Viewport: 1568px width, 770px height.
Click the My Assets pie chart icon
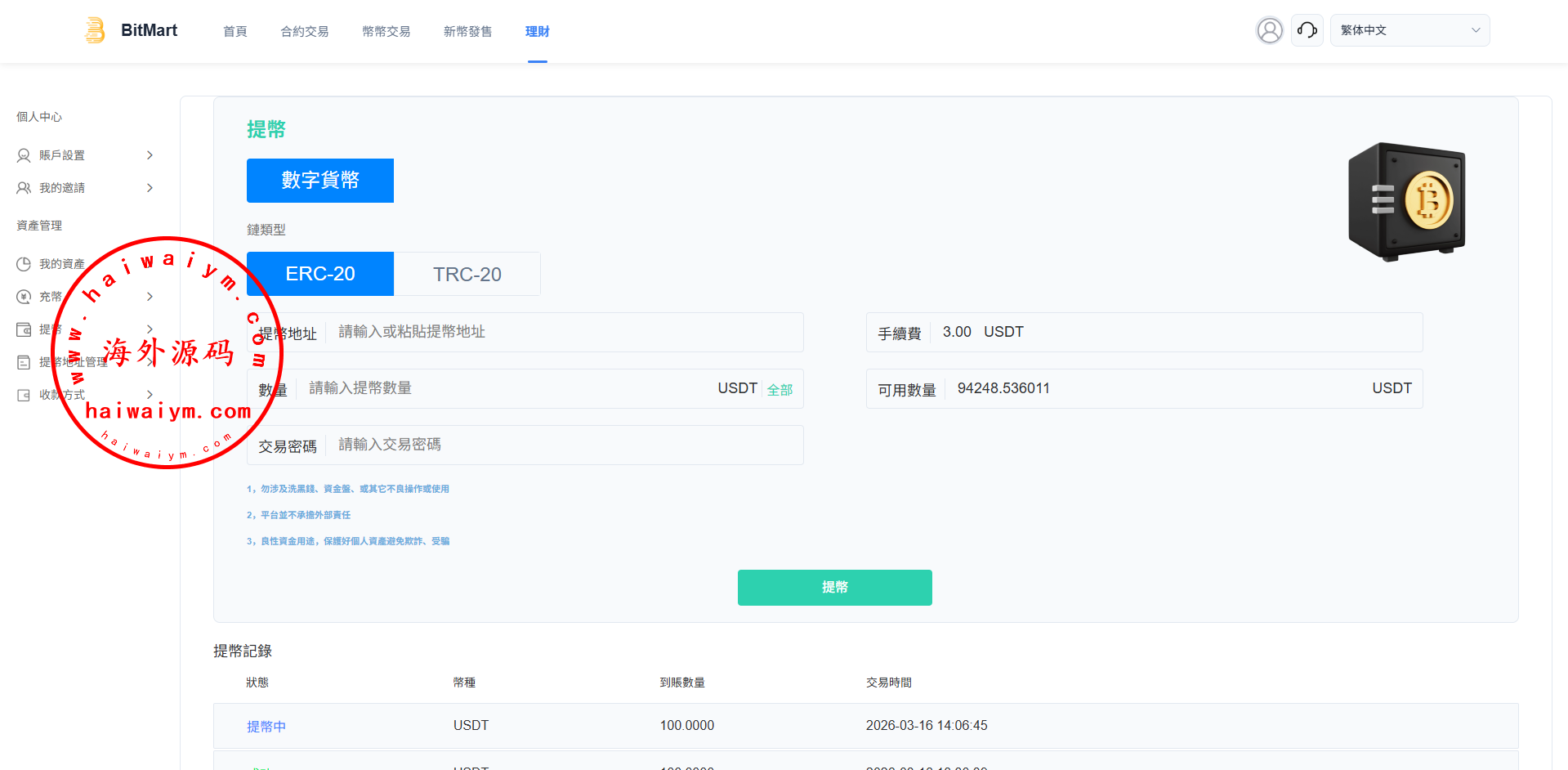24,264
